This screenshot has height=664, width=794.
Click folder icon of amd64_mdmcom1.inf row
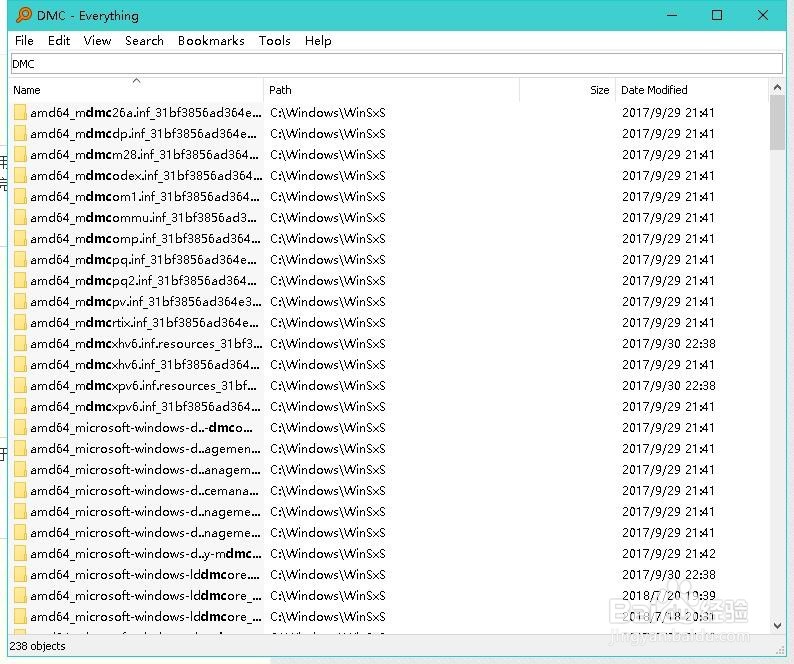(x=20, y=197)
